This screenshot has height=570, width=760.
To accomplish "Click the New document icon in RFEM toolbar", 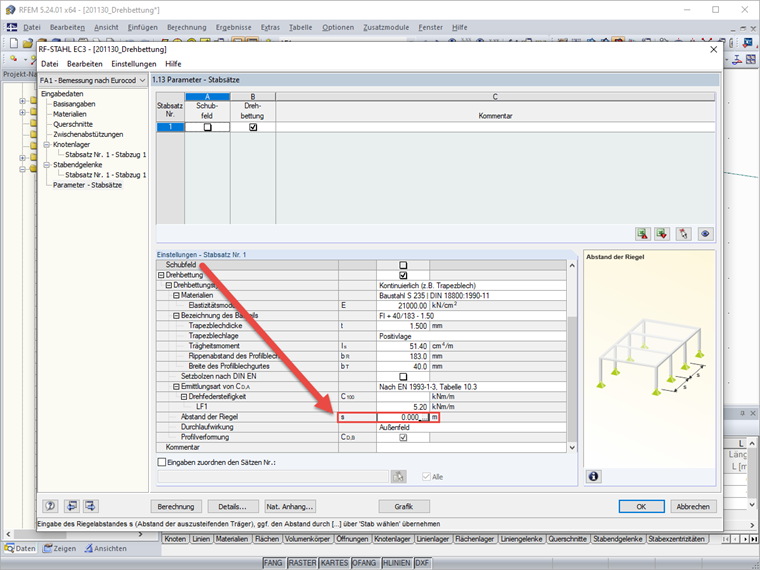I will click(x=14, y=43).
